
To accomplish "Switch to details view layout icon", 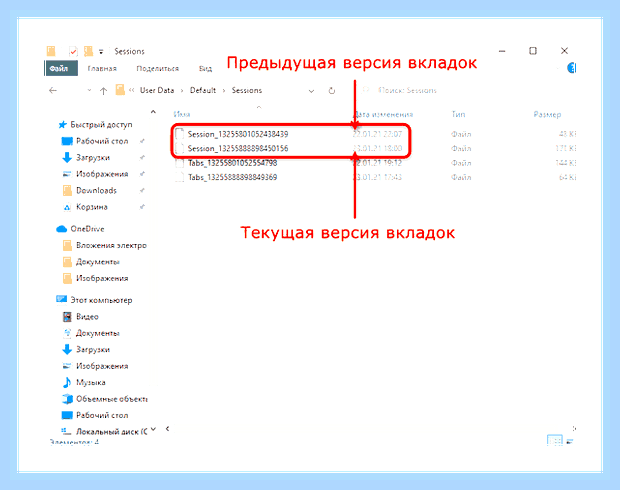I will tap(554, 441).
